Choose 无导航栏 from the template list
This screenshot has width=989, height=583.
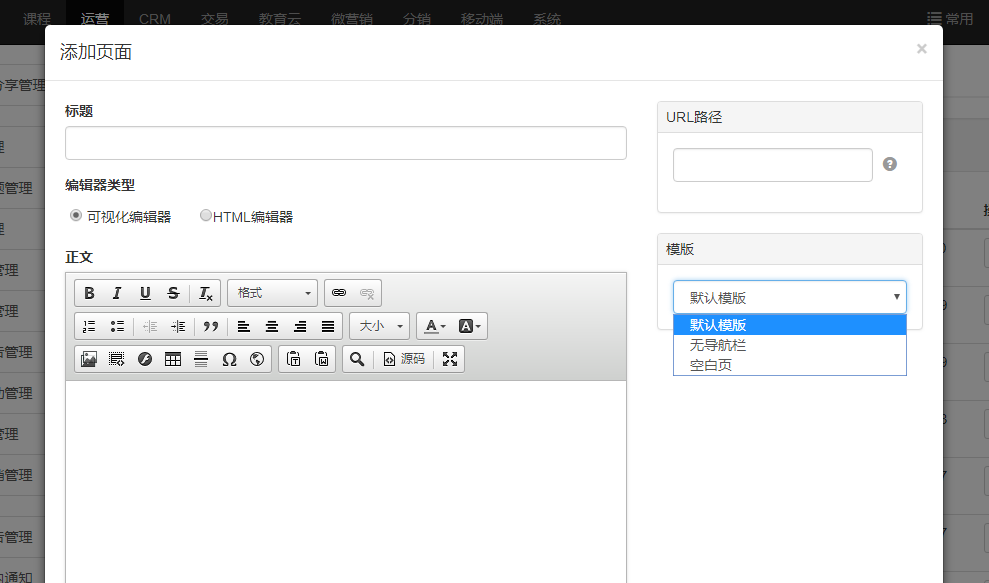718,345
